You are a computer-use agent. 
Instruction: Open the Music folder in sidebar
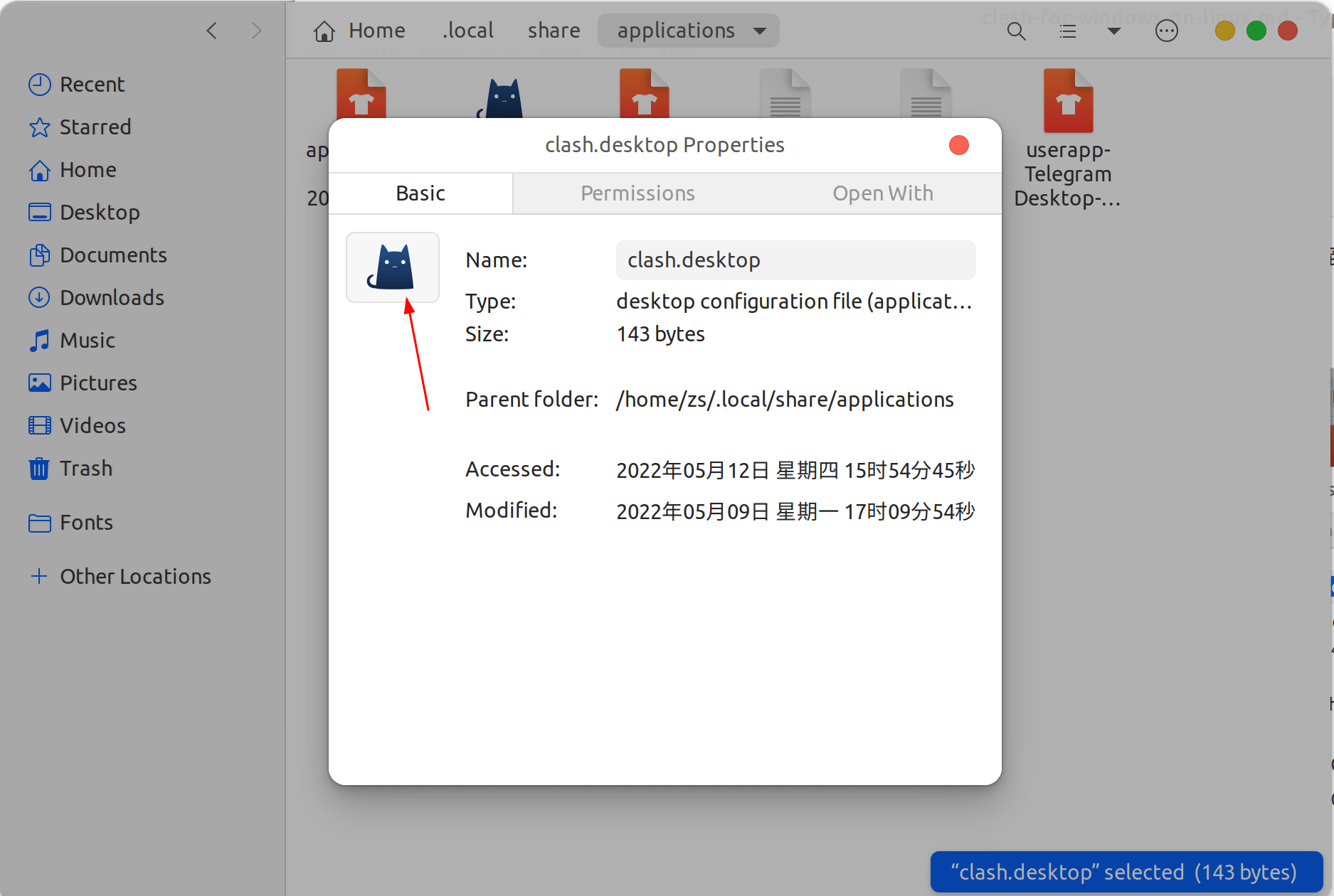click(87, 340)
